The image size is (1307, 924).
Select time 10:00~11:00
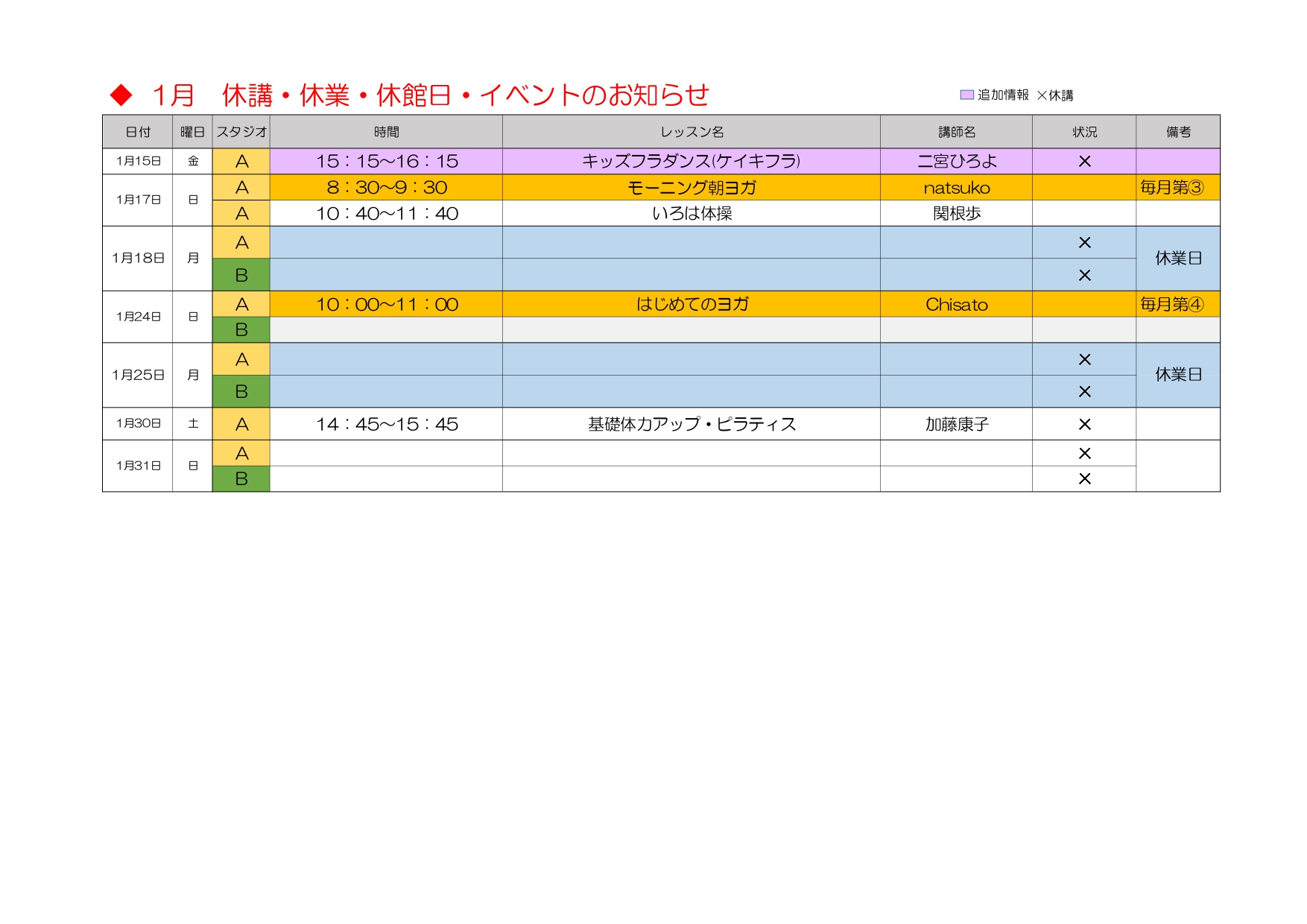coord(386,304)
